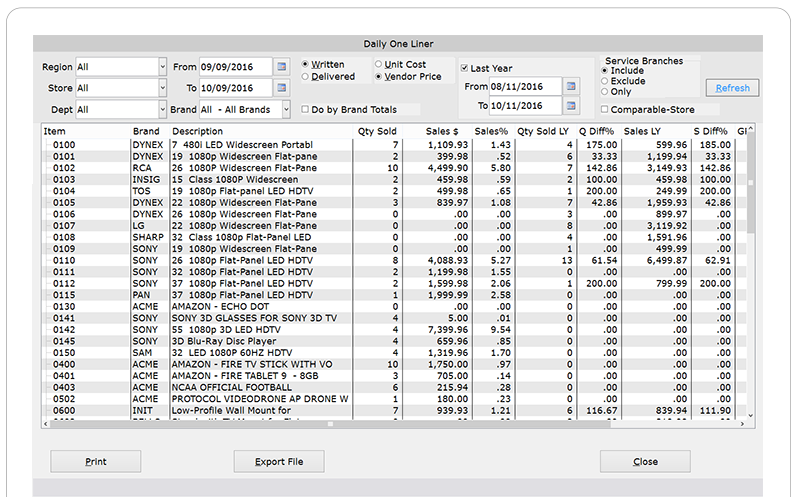Click brand cell SHARP

148,237
